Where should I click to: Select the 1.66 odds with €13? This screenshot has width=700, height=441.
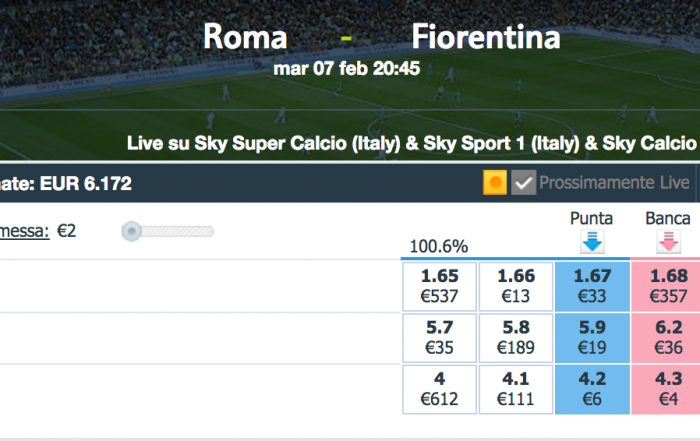(x=516, y=286)
